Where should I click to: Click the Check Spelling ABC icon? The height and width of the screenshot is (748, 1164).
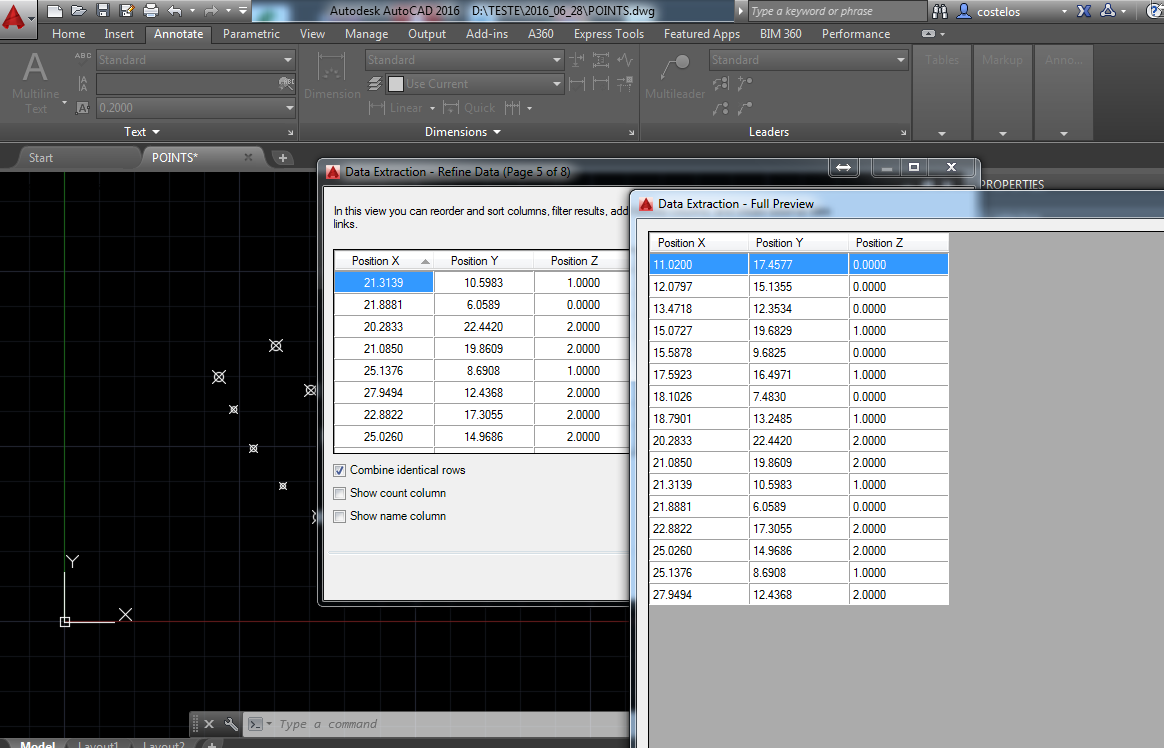[x=82, y=59]
